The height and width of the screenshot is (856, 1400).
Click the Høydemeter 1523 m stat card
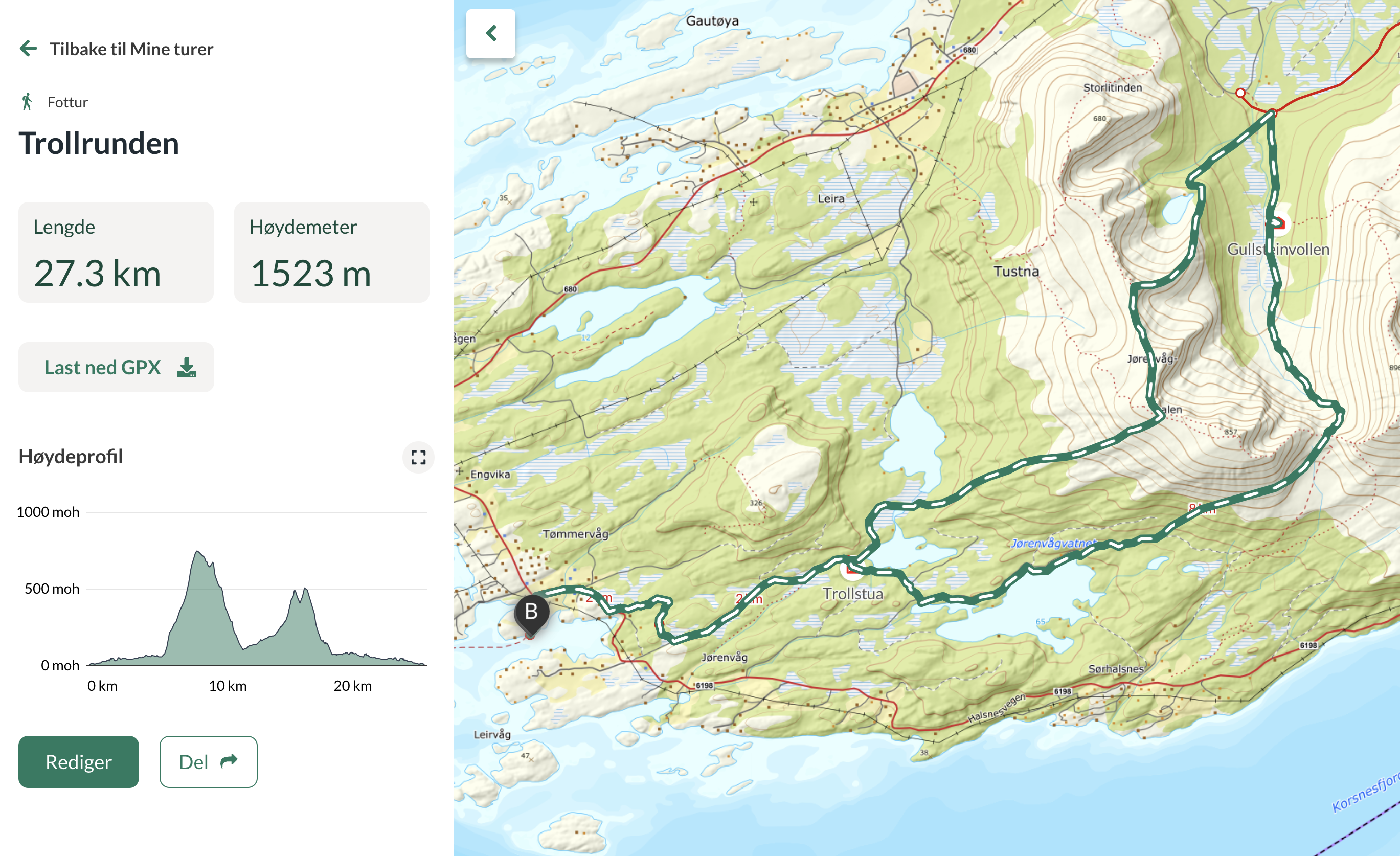331,253
